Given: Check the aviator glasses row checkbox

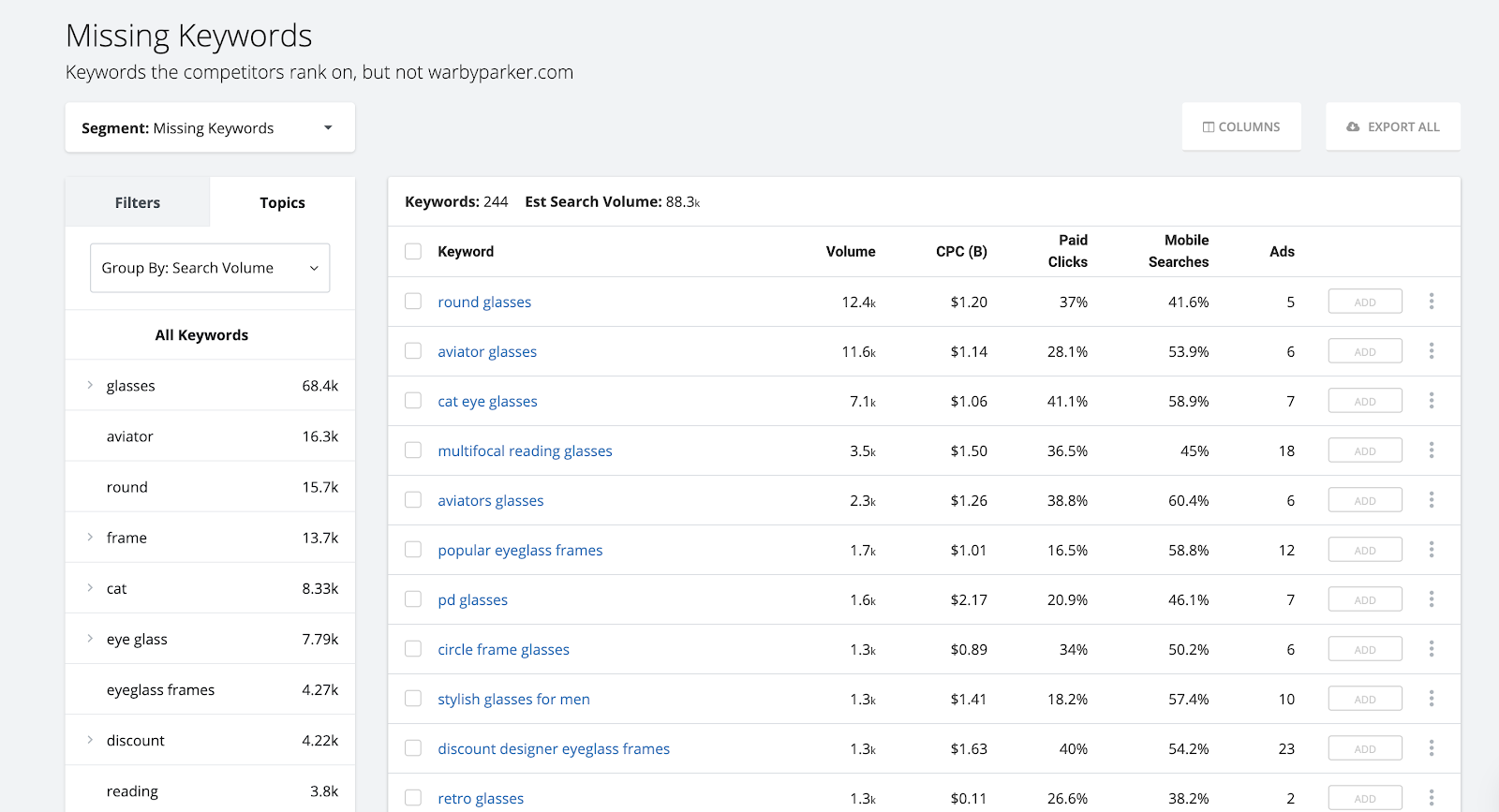Looking at the screenshot, I should coord(413,350).
